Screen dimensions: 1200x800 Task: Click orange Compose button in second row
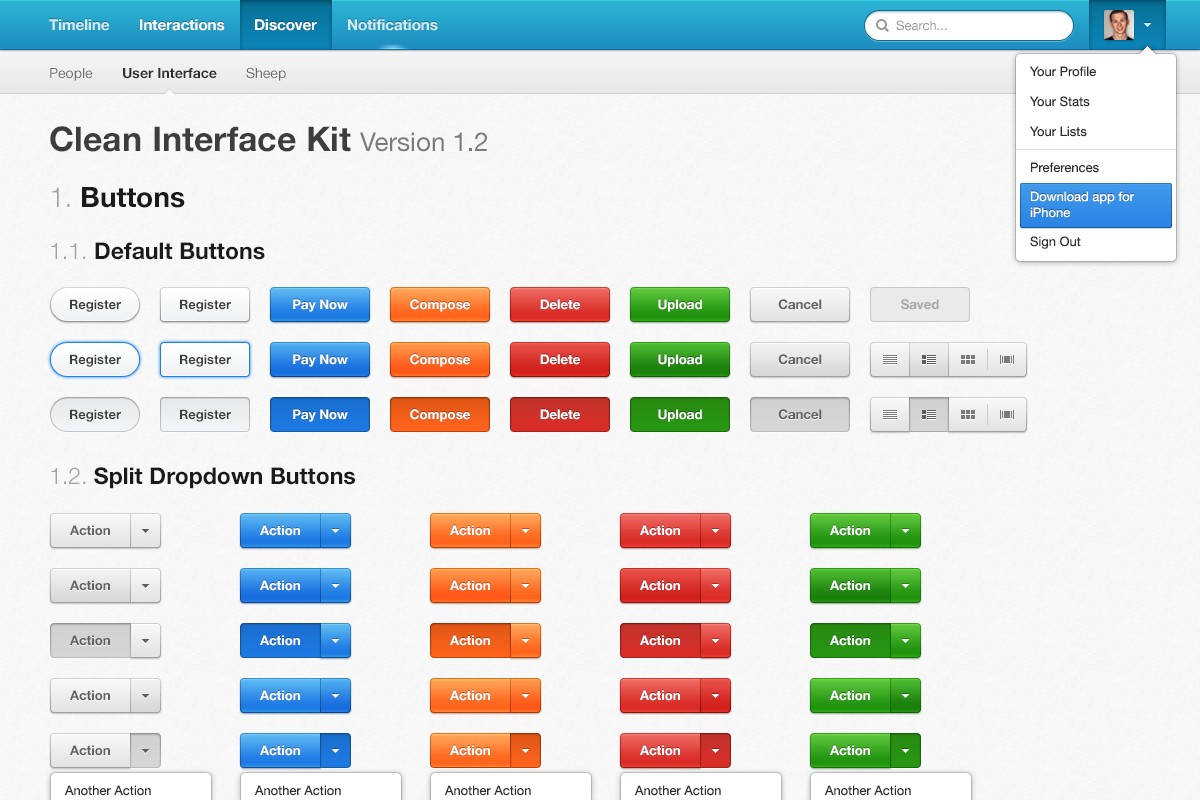pyautogui.click(x=440, y=360)
